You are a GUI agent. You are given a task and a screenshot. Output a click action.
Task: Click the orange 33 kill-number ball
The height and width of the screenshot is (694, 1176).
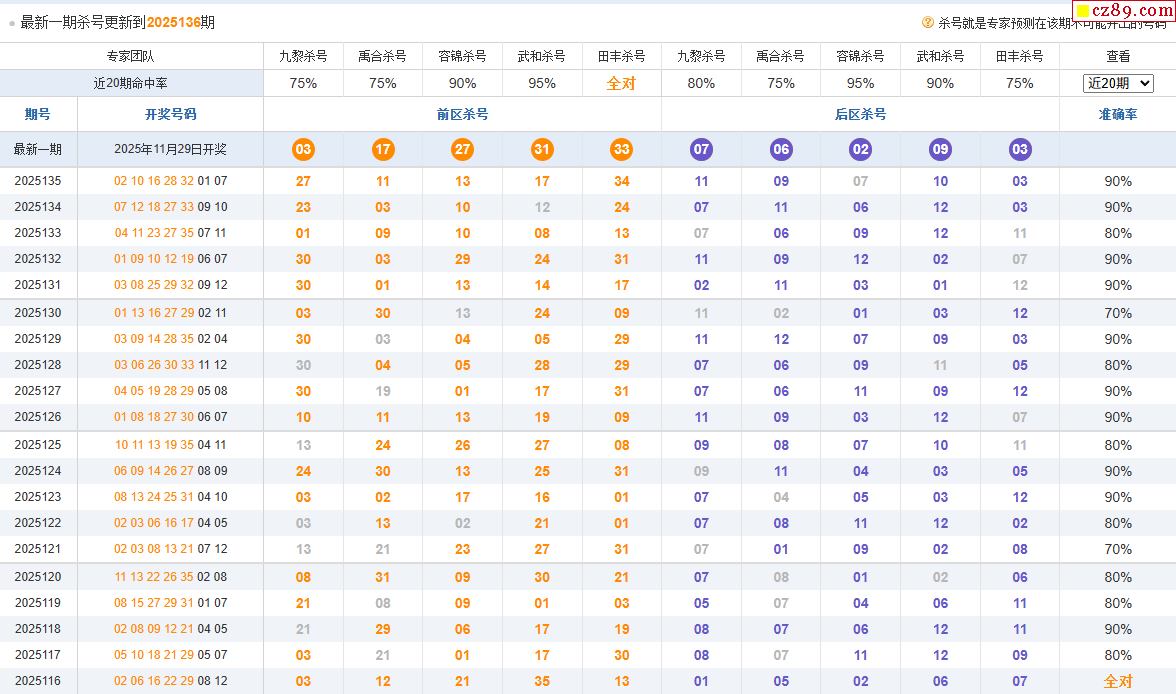[621, 150]
